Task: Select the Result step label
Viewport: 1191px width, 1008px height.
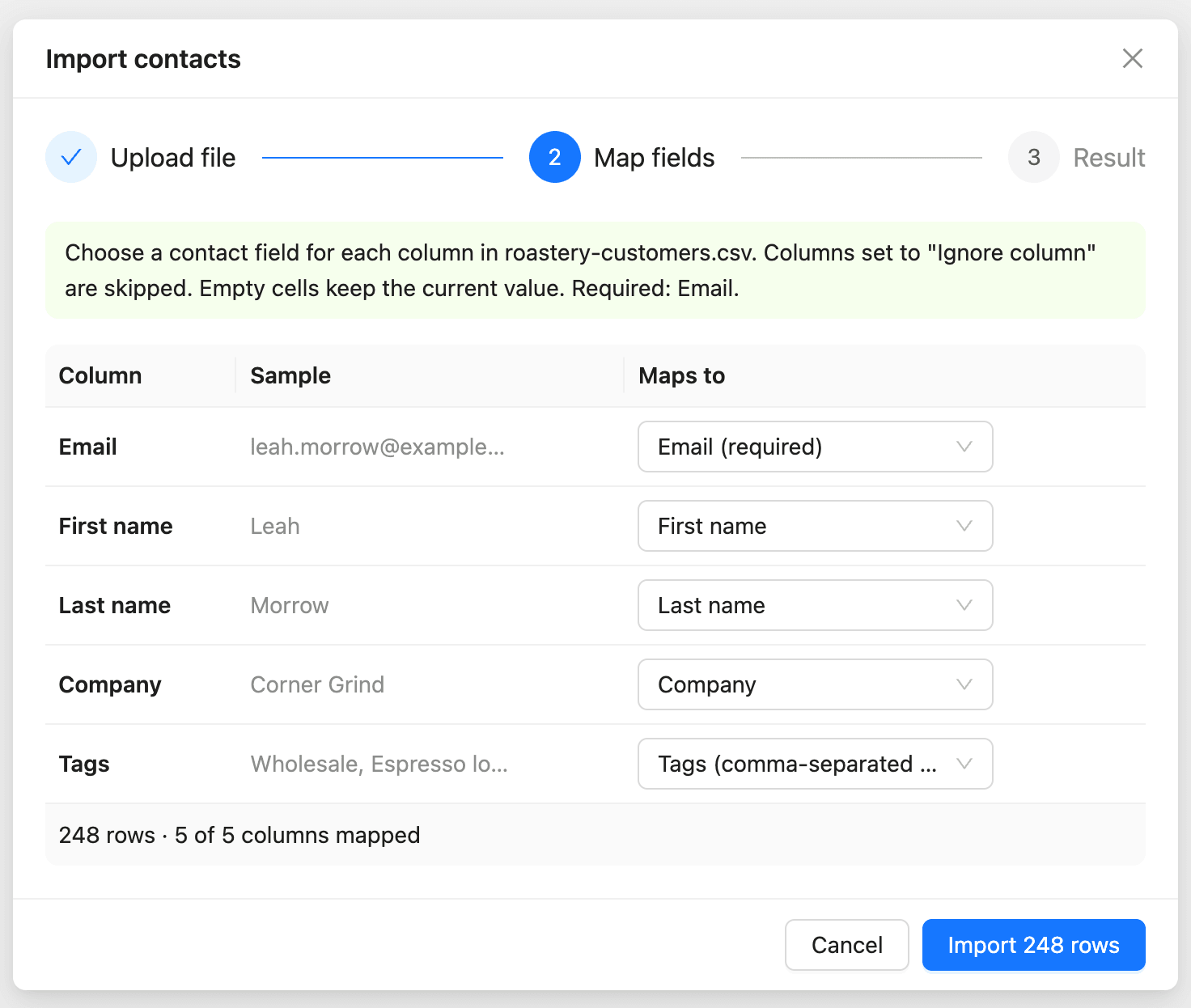Action: click(1109, 158)
